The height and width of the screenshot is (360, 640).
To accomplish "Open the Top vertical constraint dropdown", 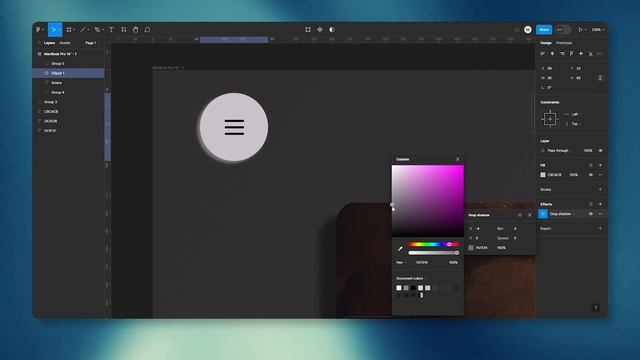I will click(x=576, y=124).
